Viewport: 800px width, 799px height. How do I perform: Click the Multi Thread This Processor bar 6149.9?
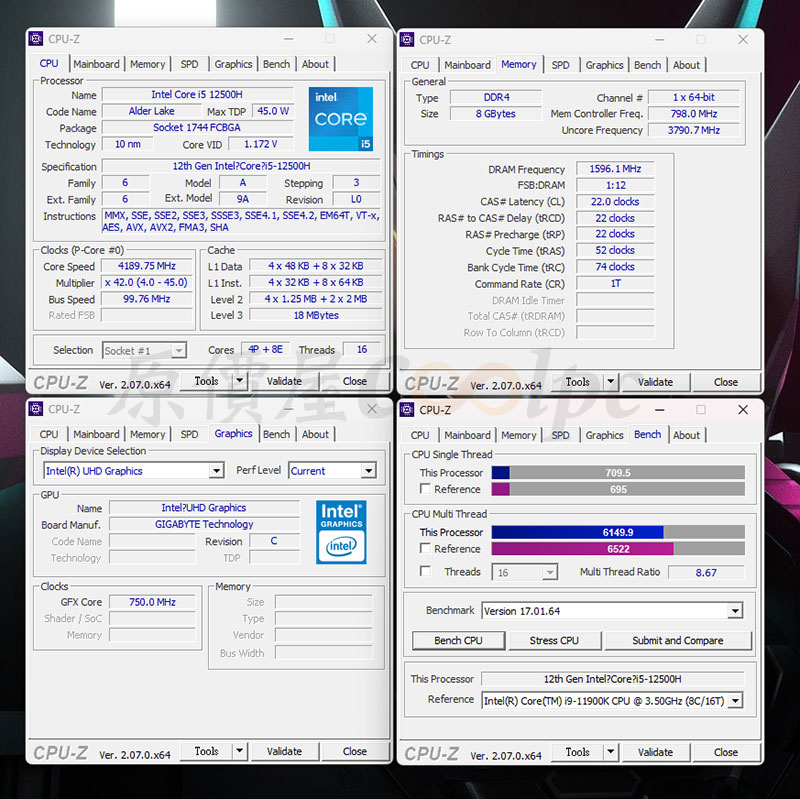[618, 532]
